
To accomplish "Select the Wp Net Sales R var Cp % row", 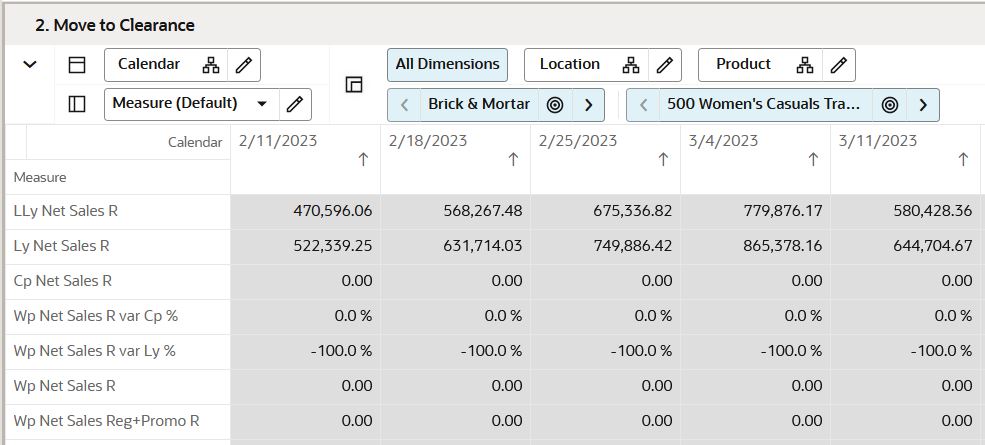I will 117,316.
